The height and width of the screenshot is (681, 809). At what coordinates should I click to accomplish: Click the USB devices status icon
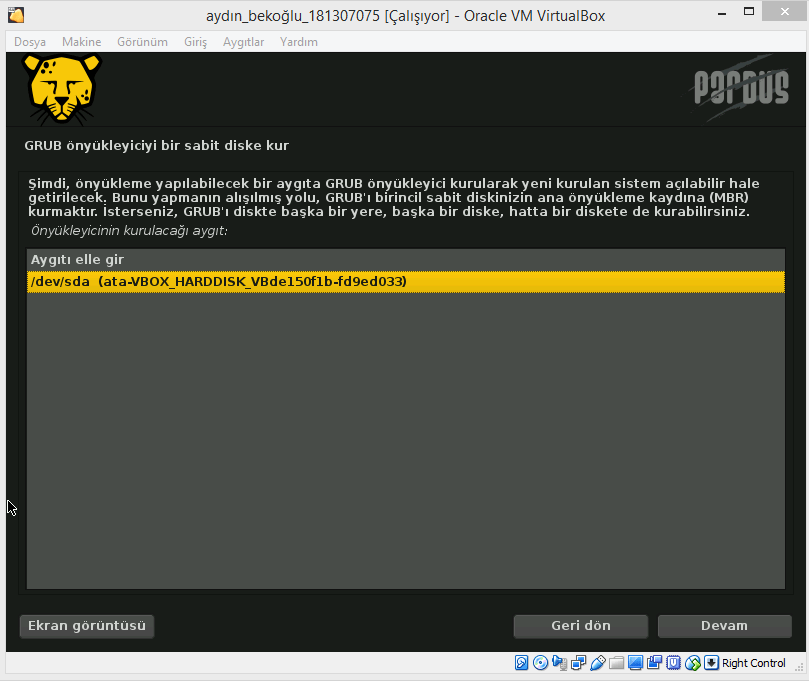click(597, 663)
